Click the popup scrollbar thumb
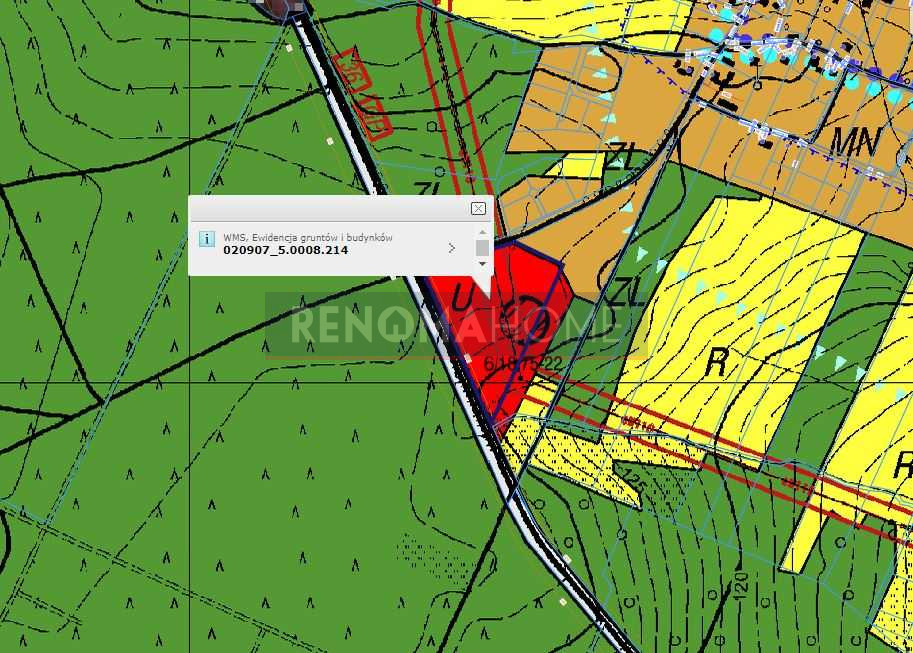The height and width of the screenshot is (653, 913). [482, 247]
